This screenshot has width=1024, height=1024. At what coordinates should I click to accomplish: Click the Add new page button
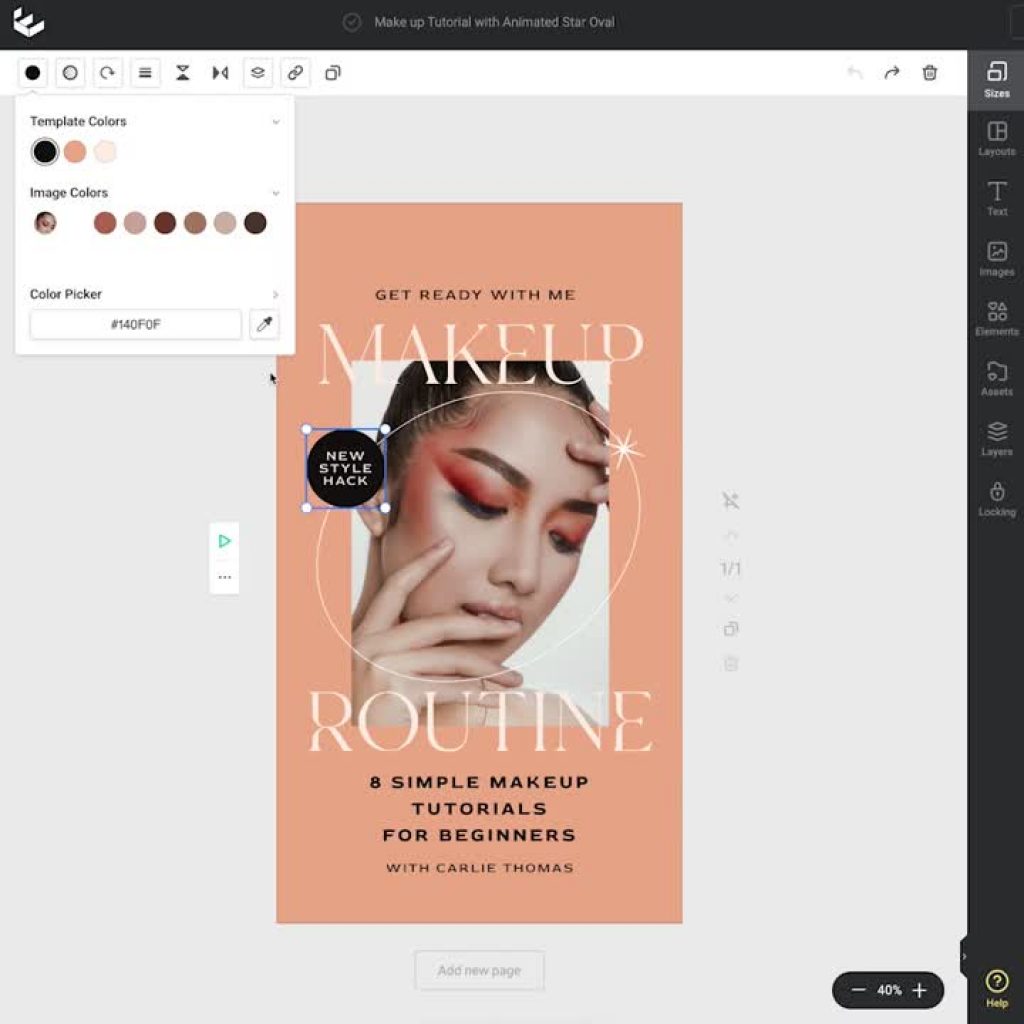click(479, 970)
